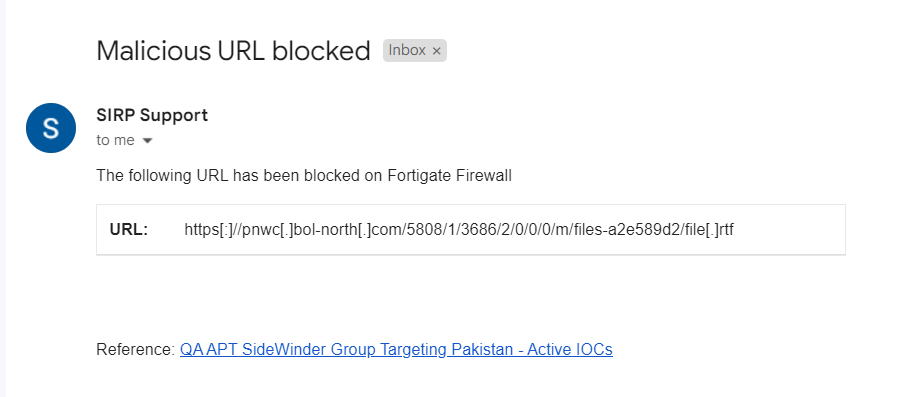This screenshot has width=897, height=397.
Task: Click the defanged pnwc bol-north URL text
Action: [459, 230]
